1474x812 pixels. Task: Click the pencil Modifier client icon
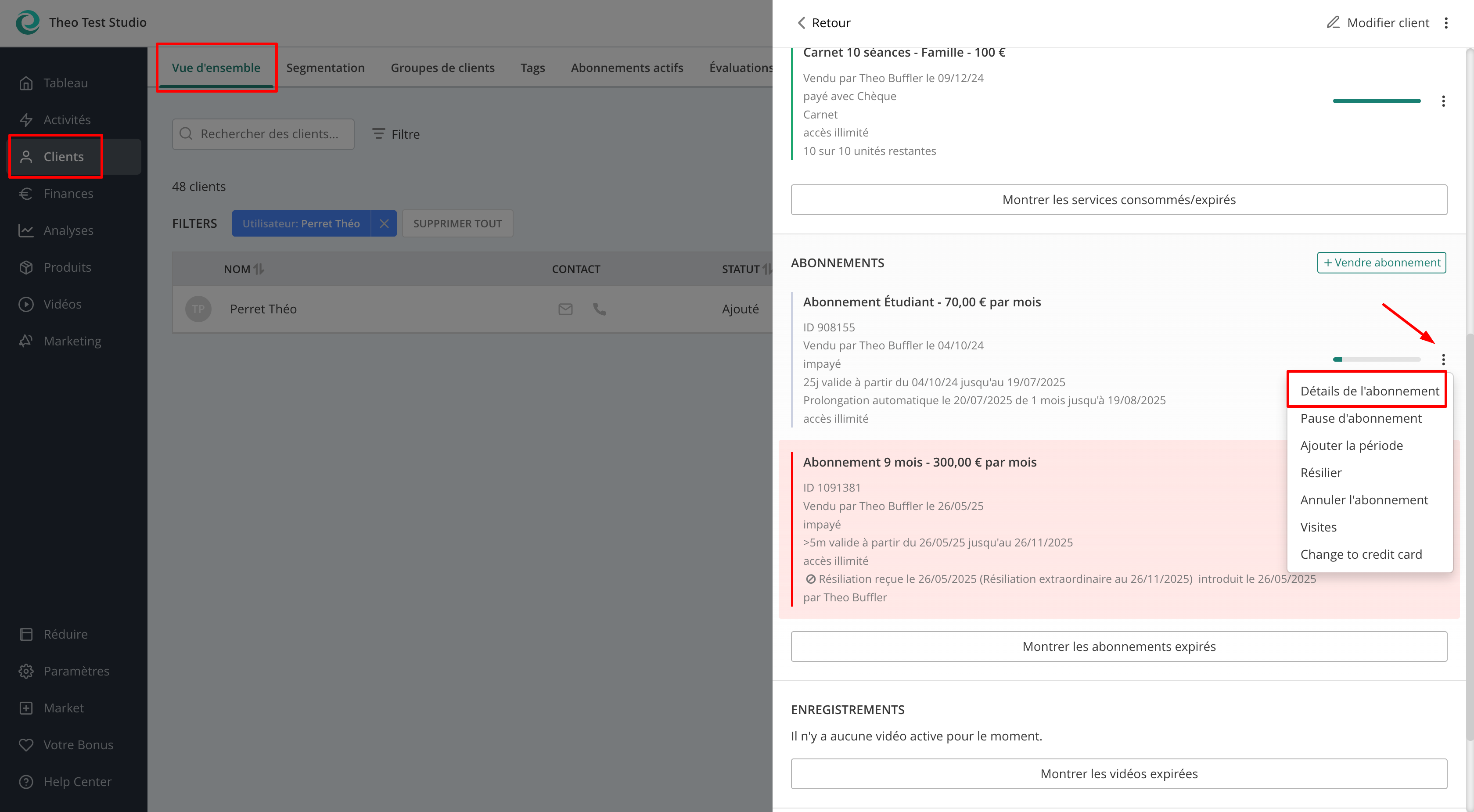coord(1333,22)
